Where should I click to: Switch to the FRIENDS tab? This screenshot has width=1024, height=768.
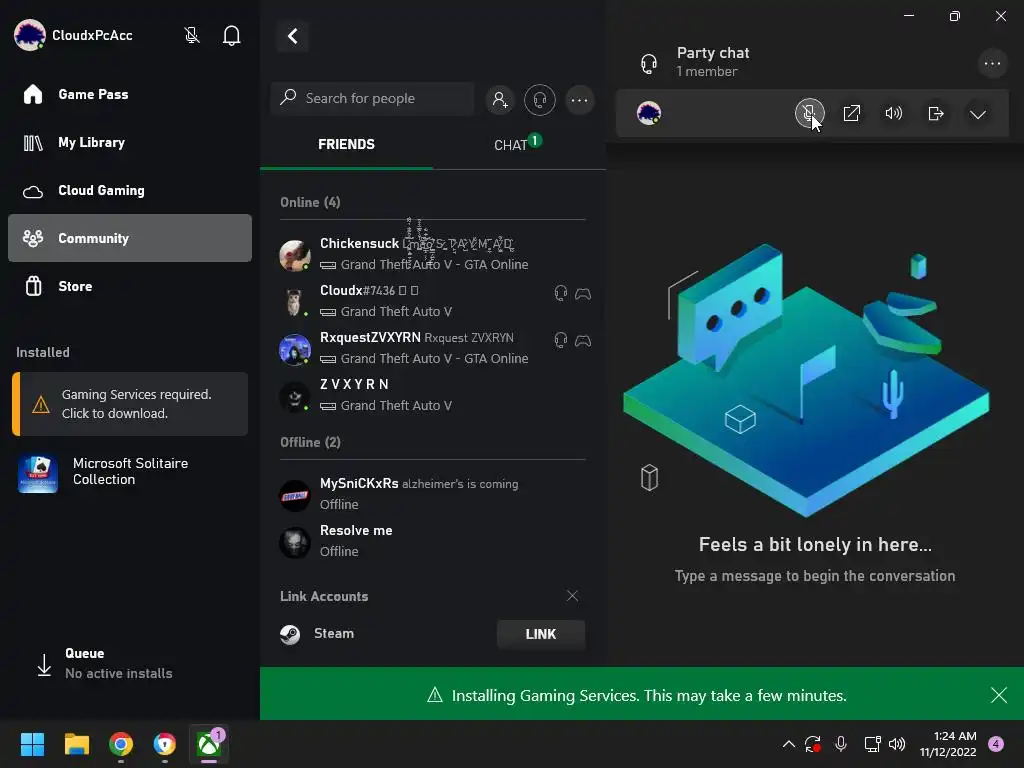(346, 144)
